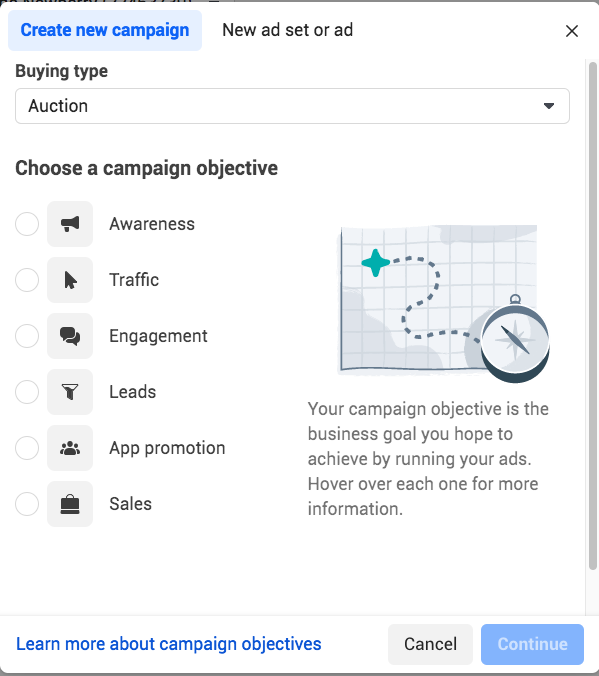Select the Engagement radio button
Image resolution: width=599 pixels, height=676 pixels.
click(x=27, y=336)
